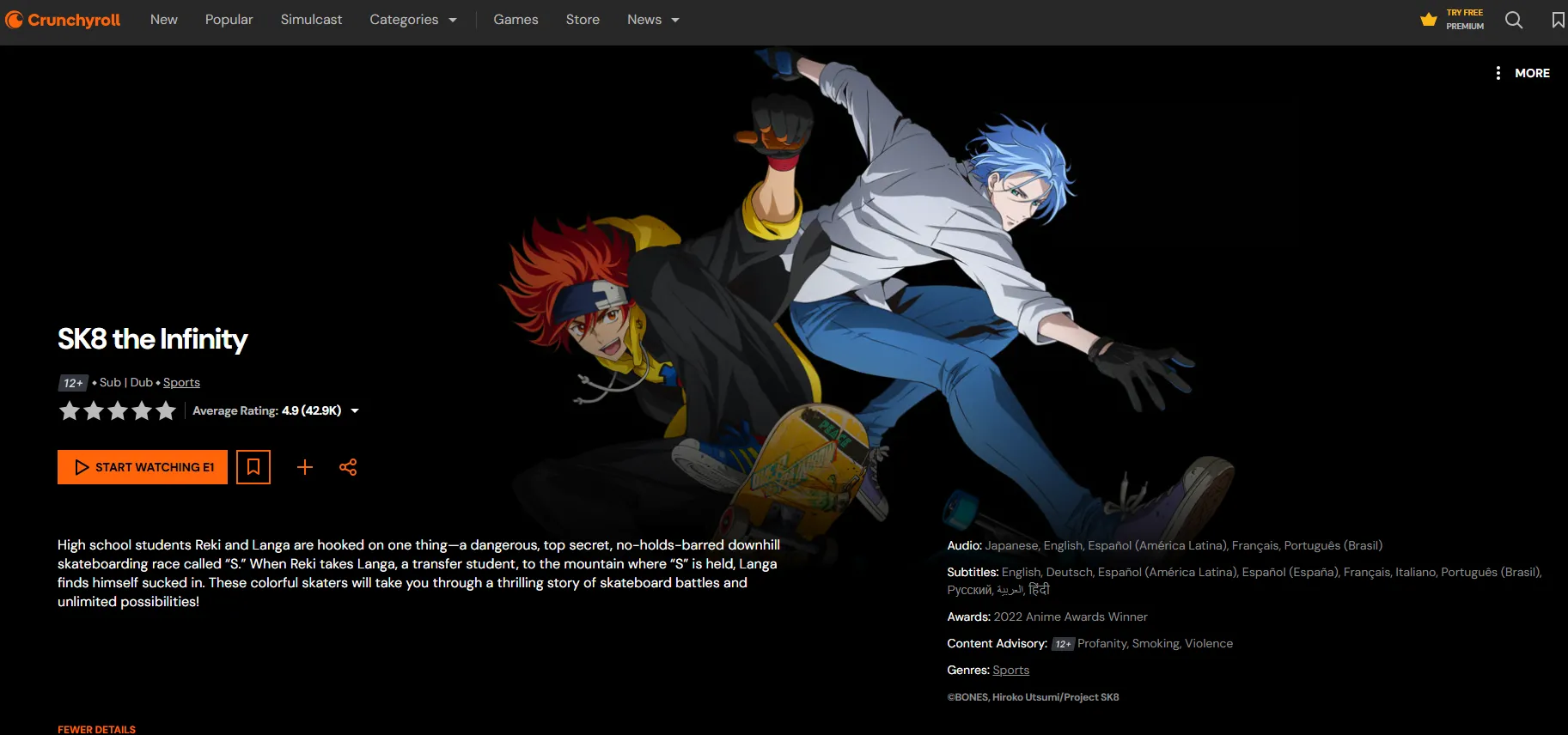The image size is (1568, 735).
Task: Click the Crunchyroll logo
Action: [63, 20]
